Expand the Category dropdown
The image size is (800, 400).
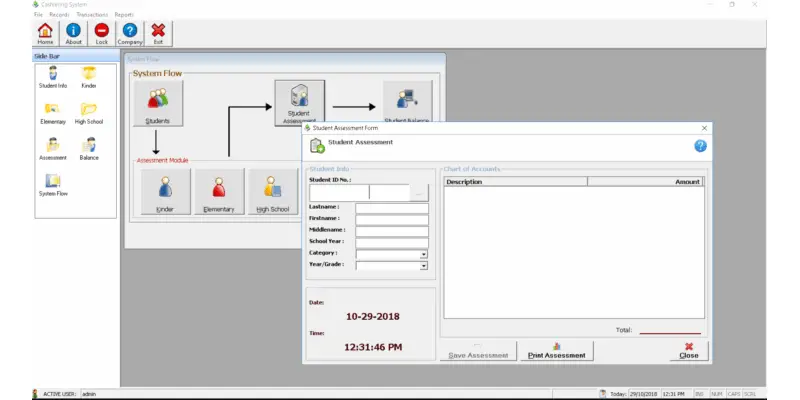[423, 254]
